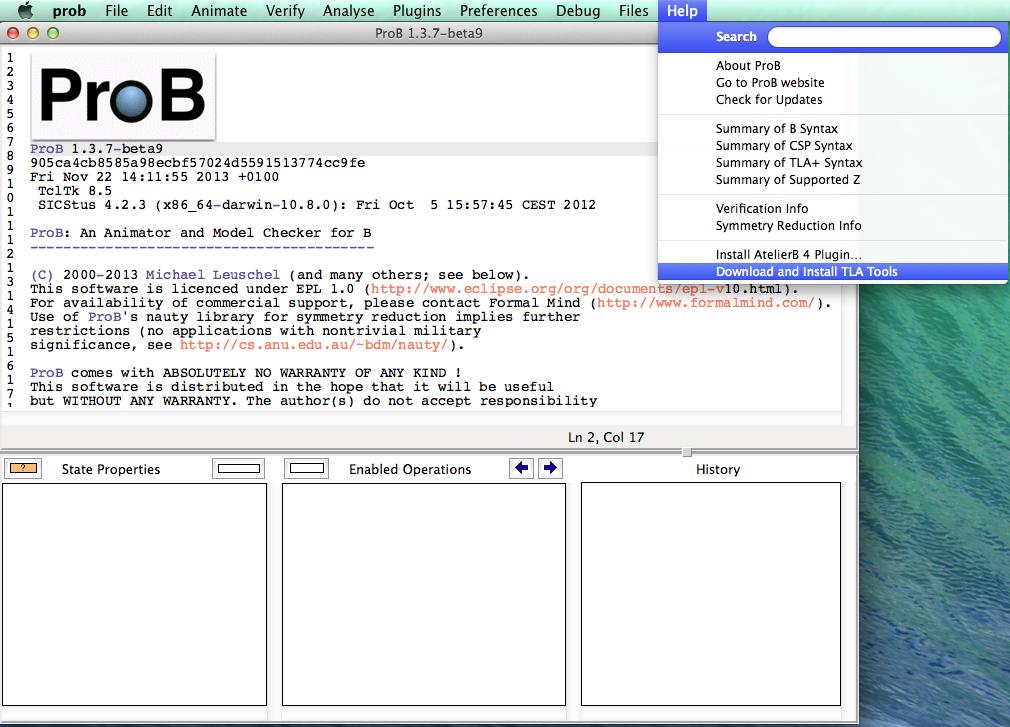
Task: Click the Help menu search field
Action: (x=884, y=37)
